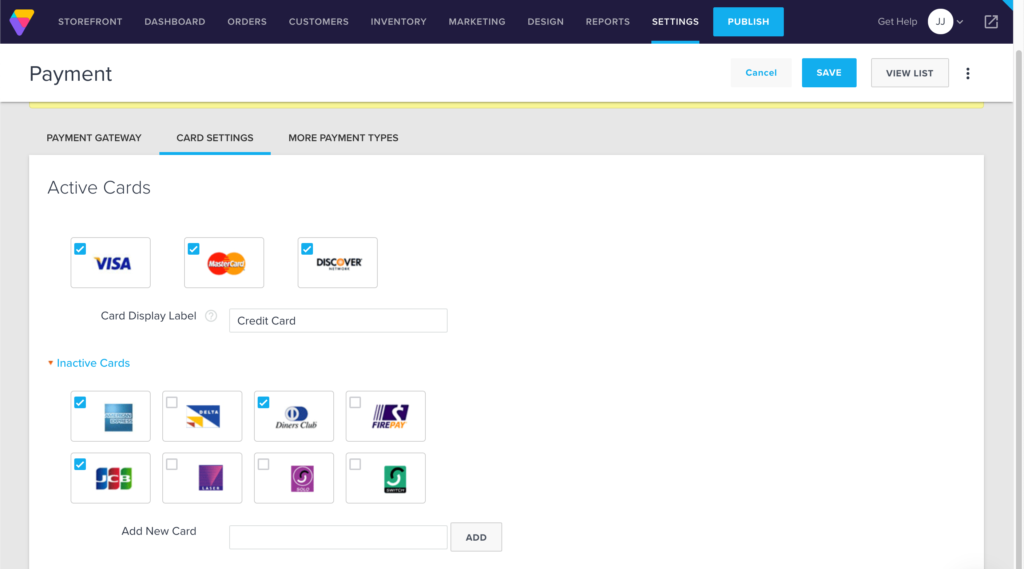Click the Switch card logo
The image size is (1024, 569).
click(395, 479)
